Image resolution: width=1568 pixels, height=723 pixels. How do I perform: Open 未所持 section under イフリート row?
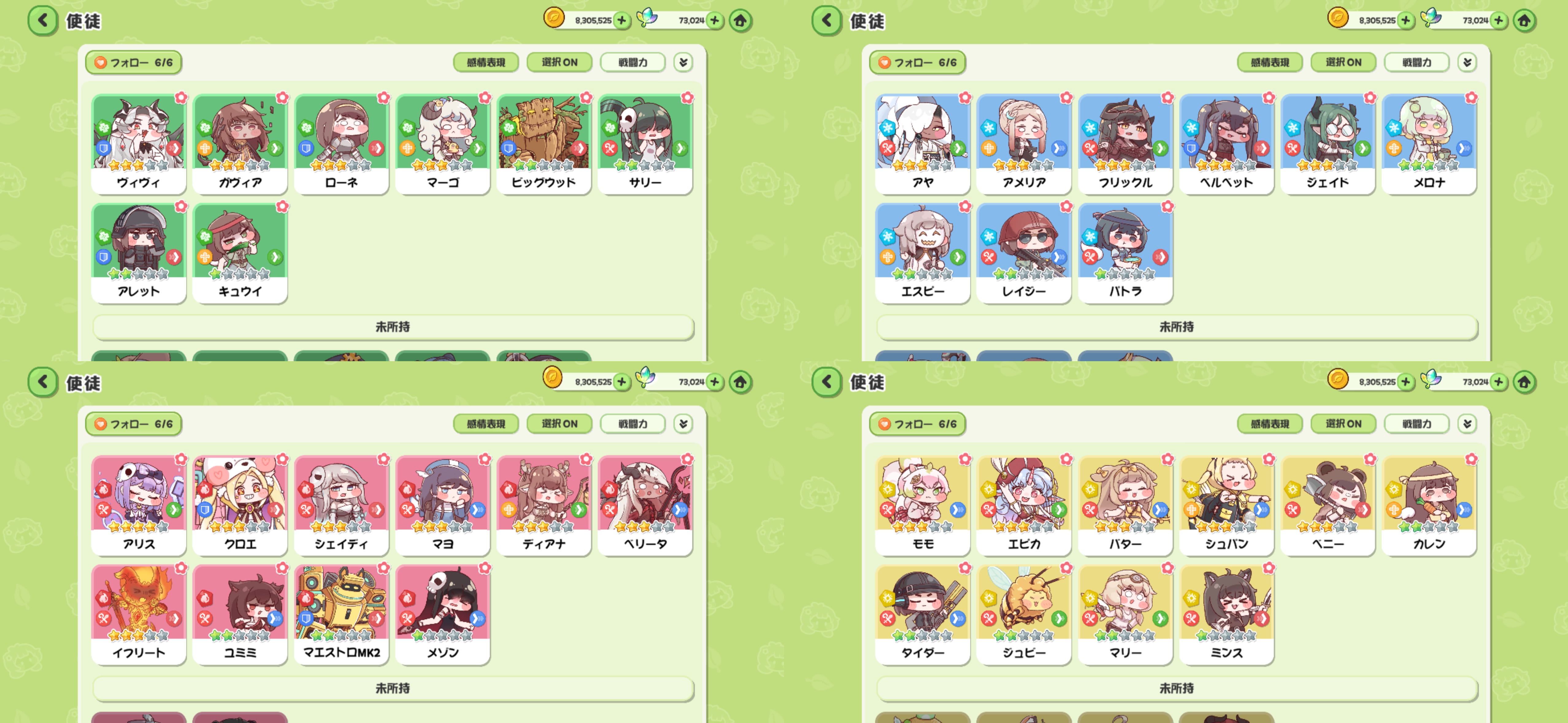[393, 688]
